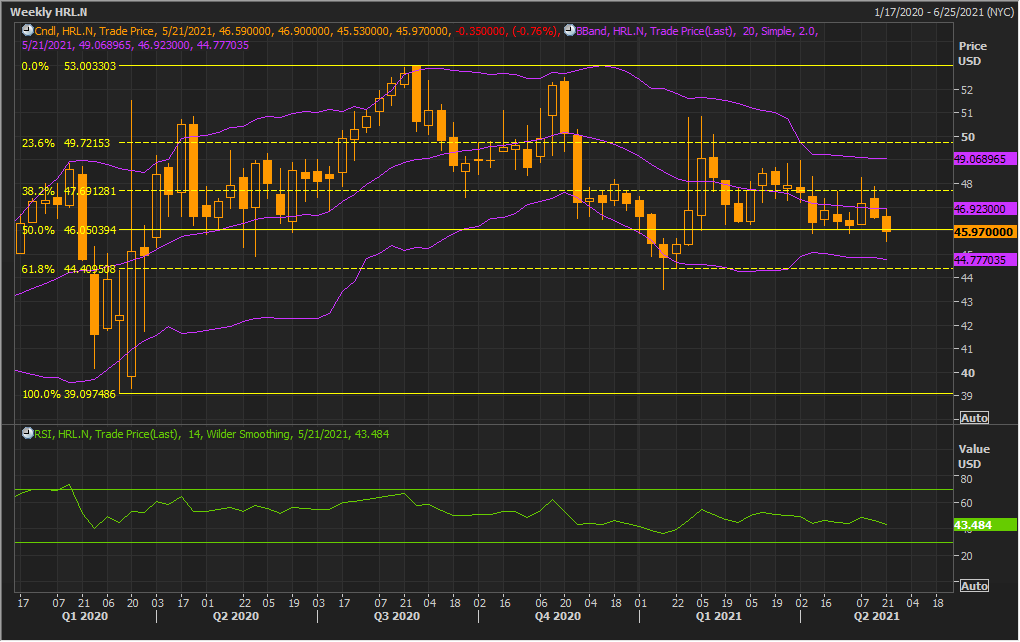Click the 'Weekly HRL.N' chart title
Viewport: 1020px width, 642px height.
(x=49, y=12)
